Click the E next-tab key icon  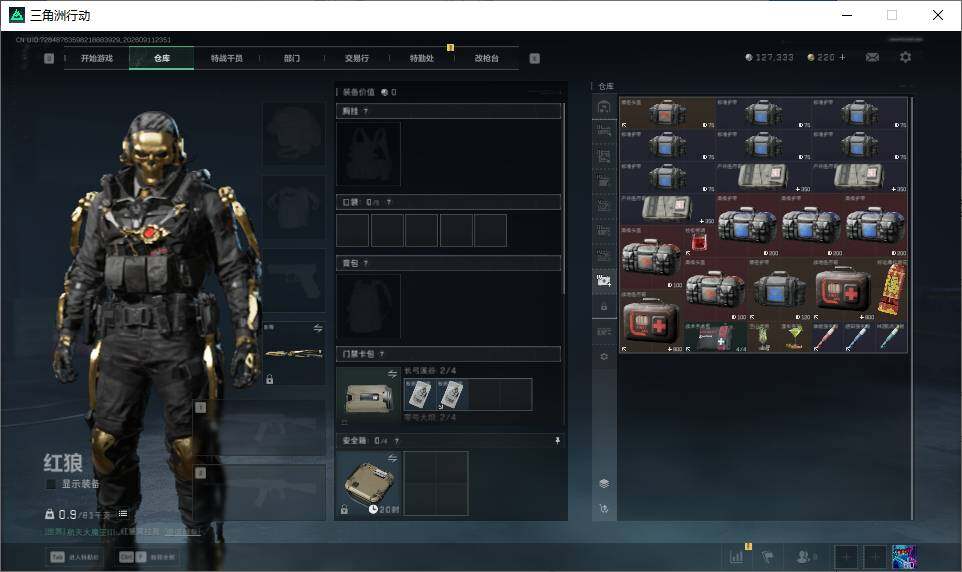click(x=534, y=58)
